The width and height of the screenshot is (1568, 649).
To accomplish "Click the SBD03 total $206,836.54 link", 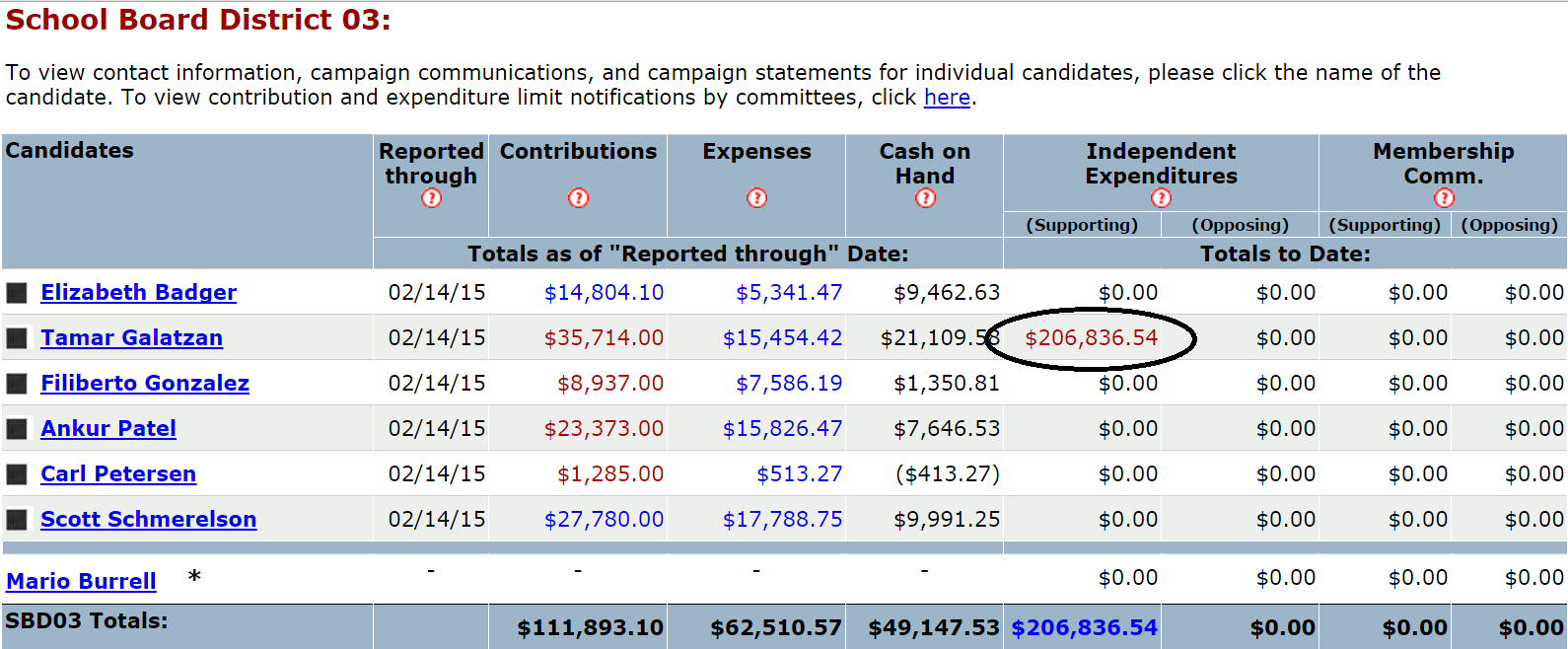I will pyautogui.click(x=1084, y=628).
